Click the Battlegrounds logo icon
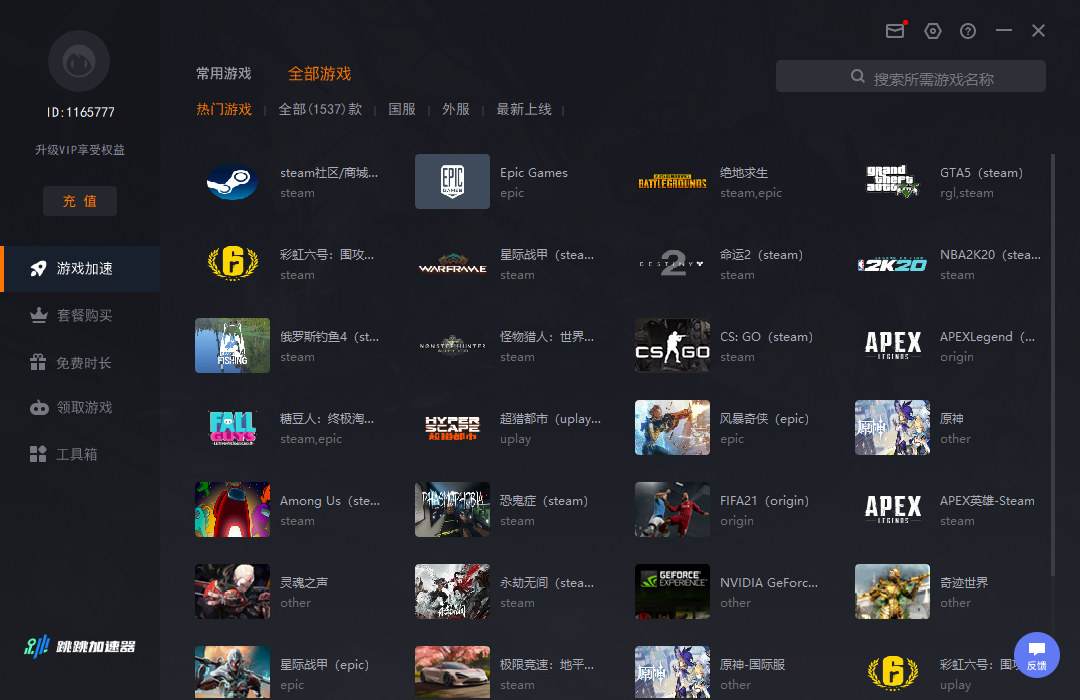The width and height of the screenshot is (1080, 700). (x=672, y=182)
